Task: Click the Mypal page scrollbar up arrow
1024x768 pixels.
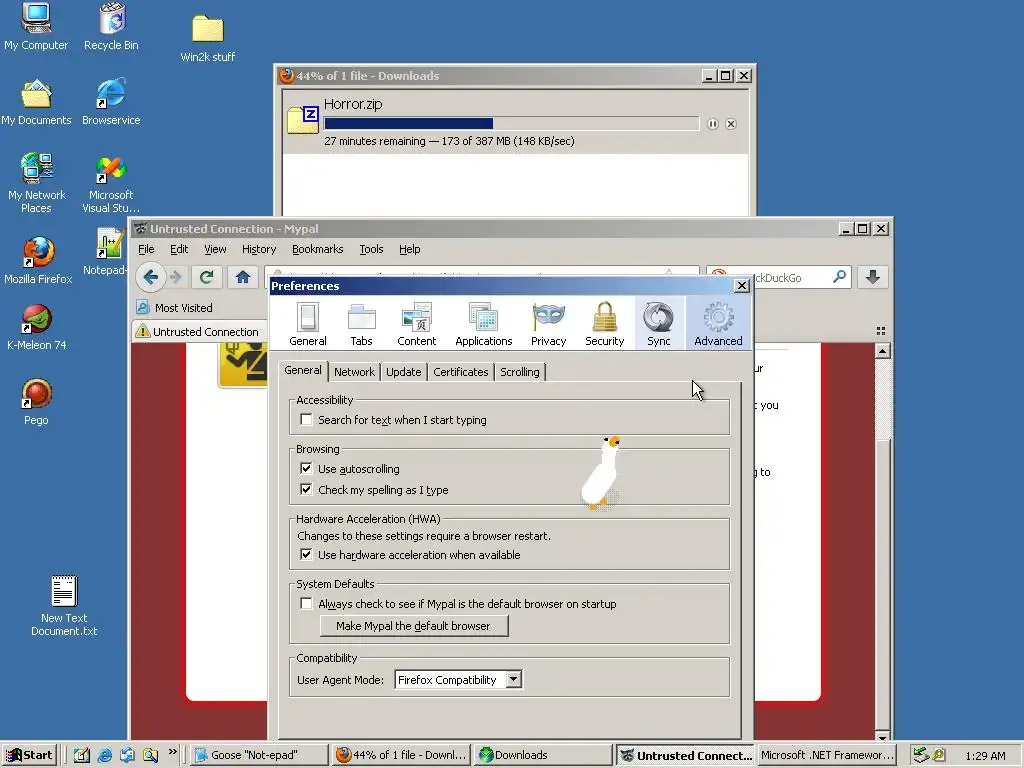Action: 882,351
